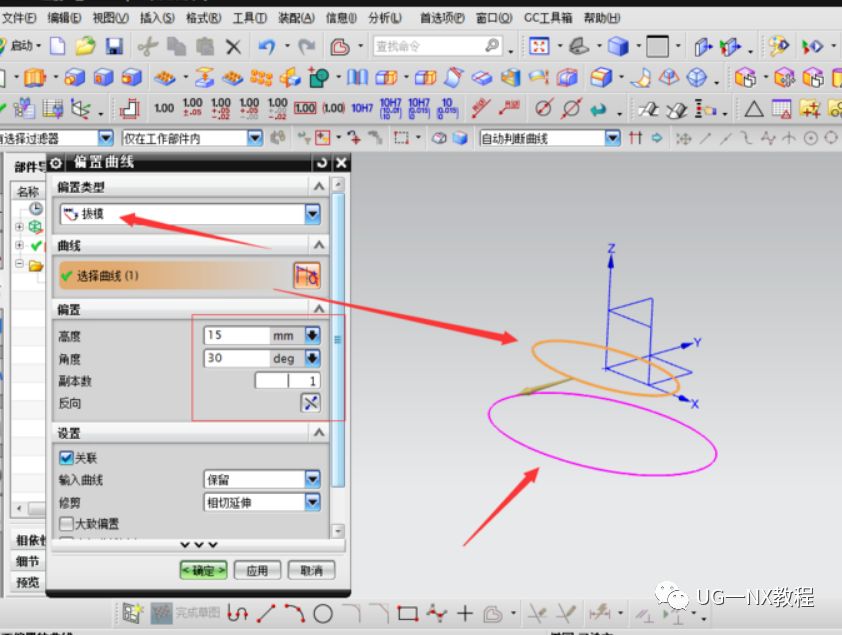Click the dialog scrollbar down arrow
This screenshot has width=842, height=635.
(338, 531)
